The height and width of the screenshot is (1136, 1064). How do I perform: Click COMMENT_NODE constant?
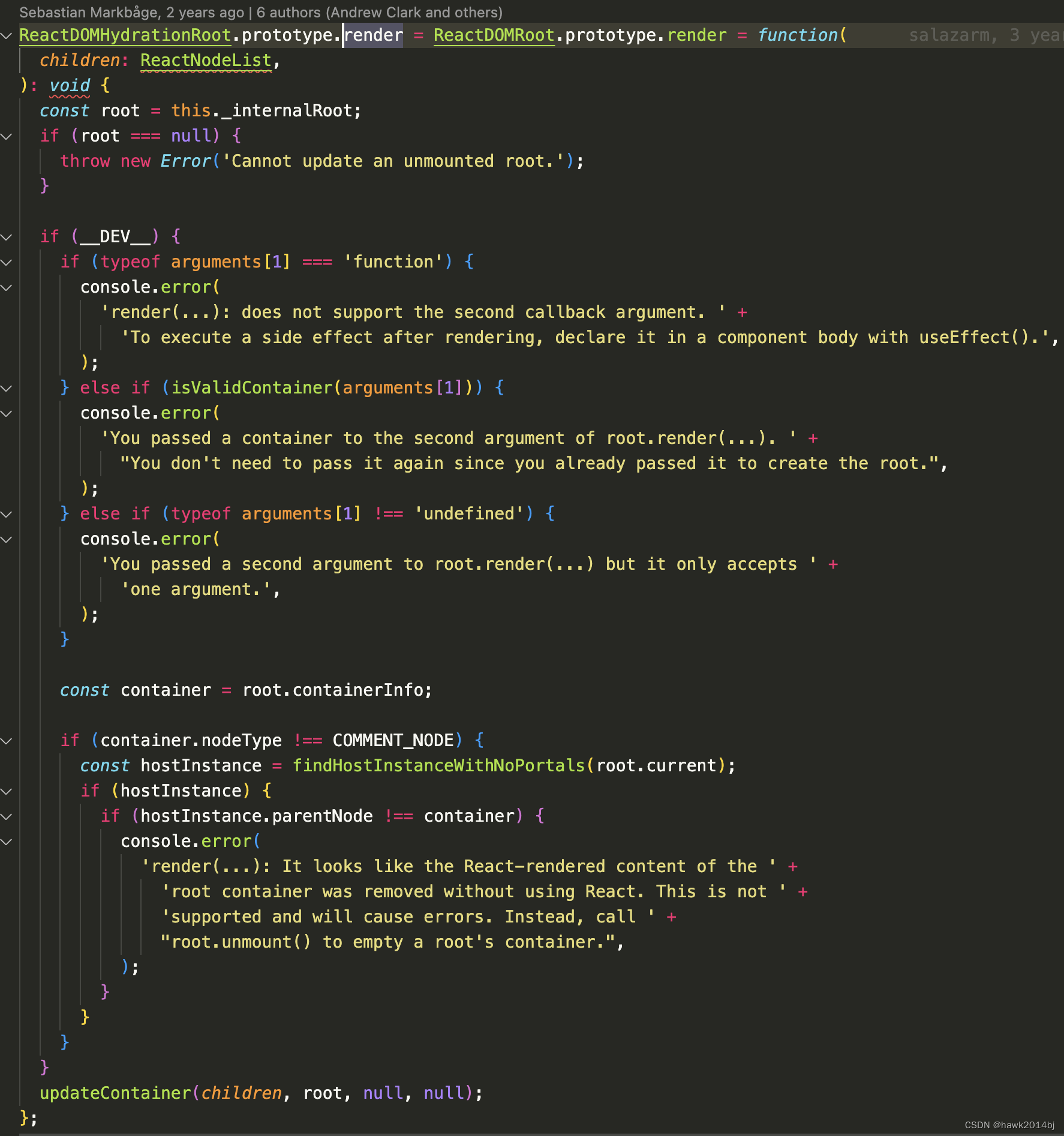pos(393,741)
